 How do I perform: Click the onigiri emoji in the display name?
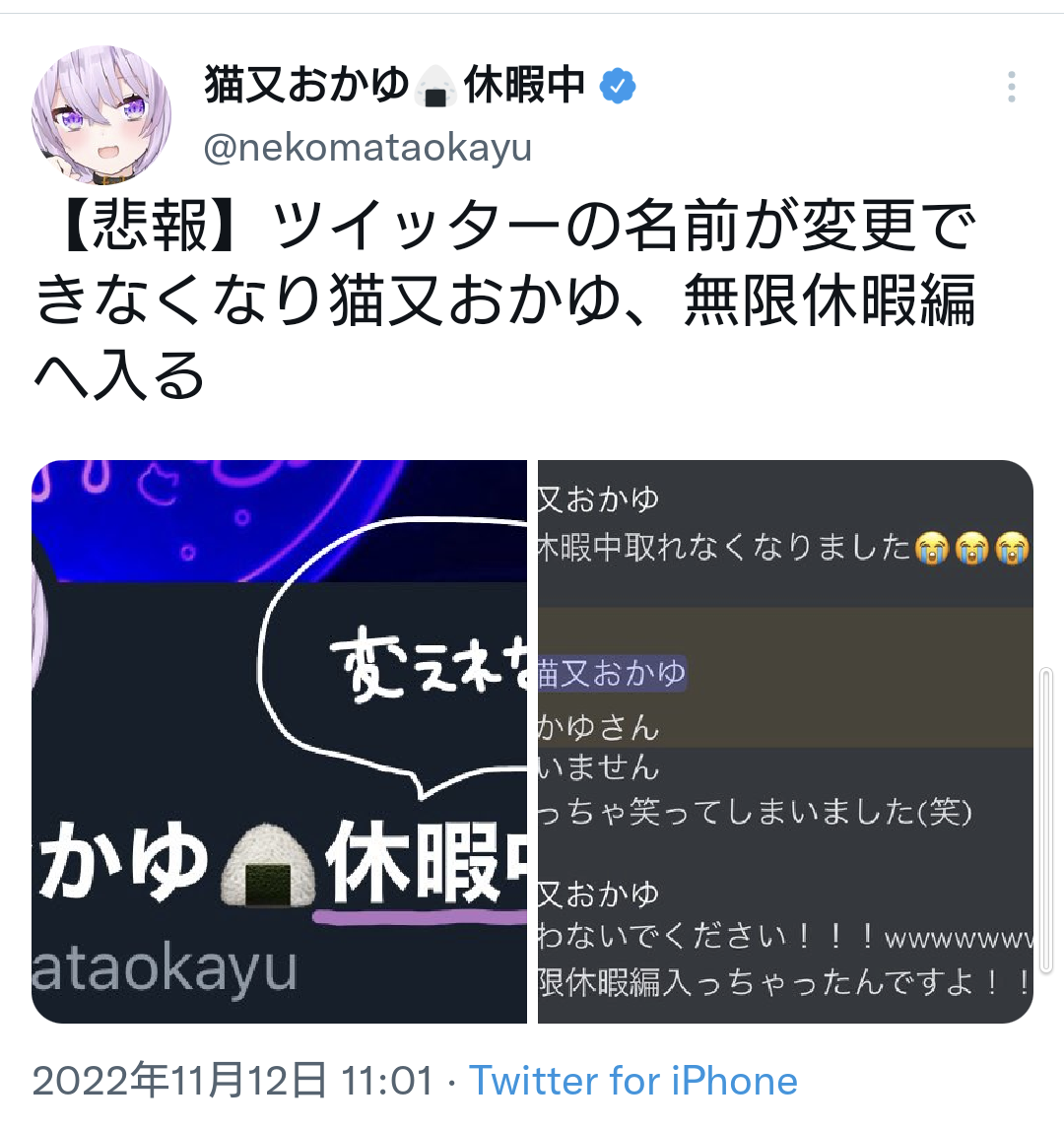(436, 86)
